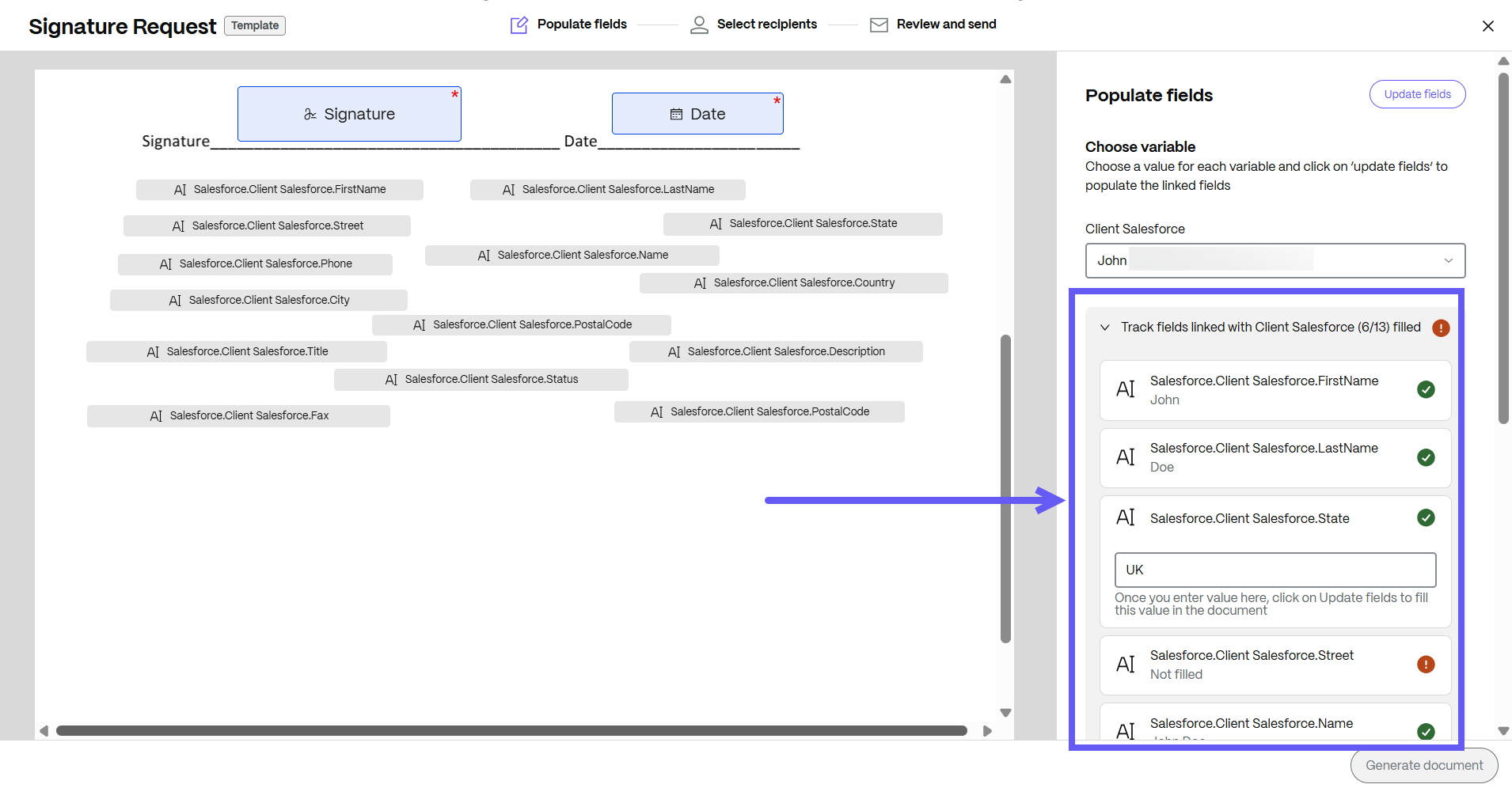The image size is (1512, 788).
Task: Click the Date field in the document
Action: coord(697,114)
